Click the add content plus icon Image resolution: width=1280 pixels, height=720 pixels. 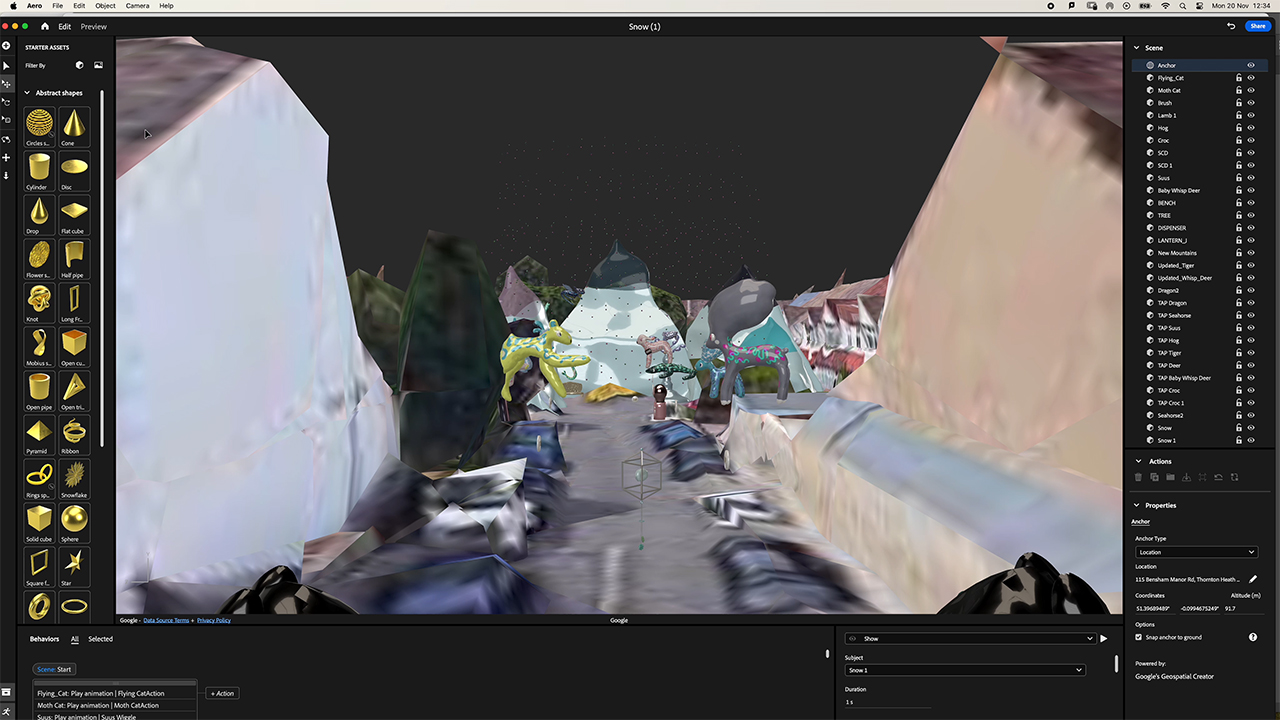point(6,46)
